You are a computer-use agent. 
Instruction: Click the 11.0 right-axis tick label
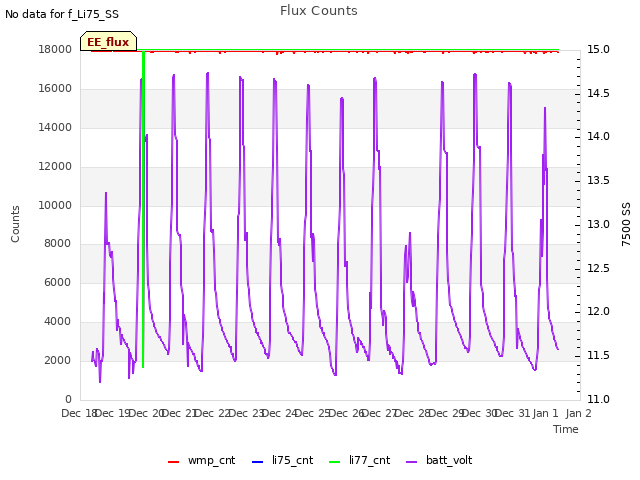598,399
